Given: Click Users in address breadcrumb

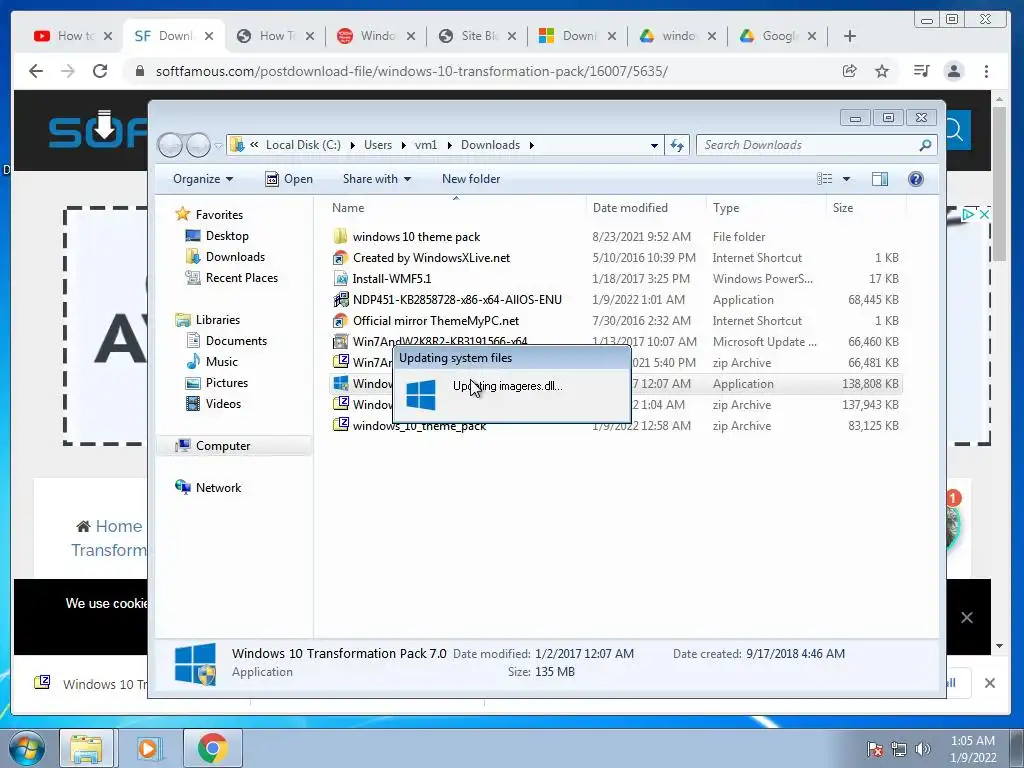Looking at the screenshot, I should pyautogui.click(x=378, y=145).
